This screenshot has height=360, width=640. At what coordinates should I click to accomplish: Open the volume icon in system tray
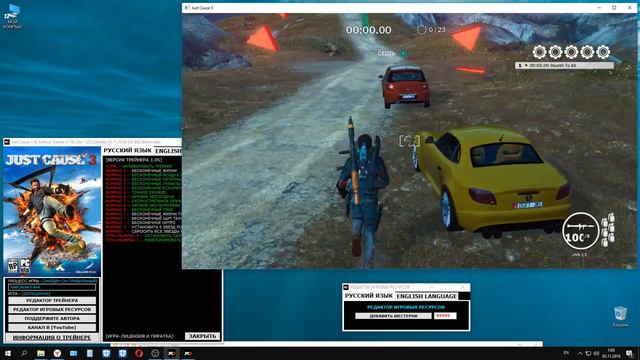coord(596,353)
